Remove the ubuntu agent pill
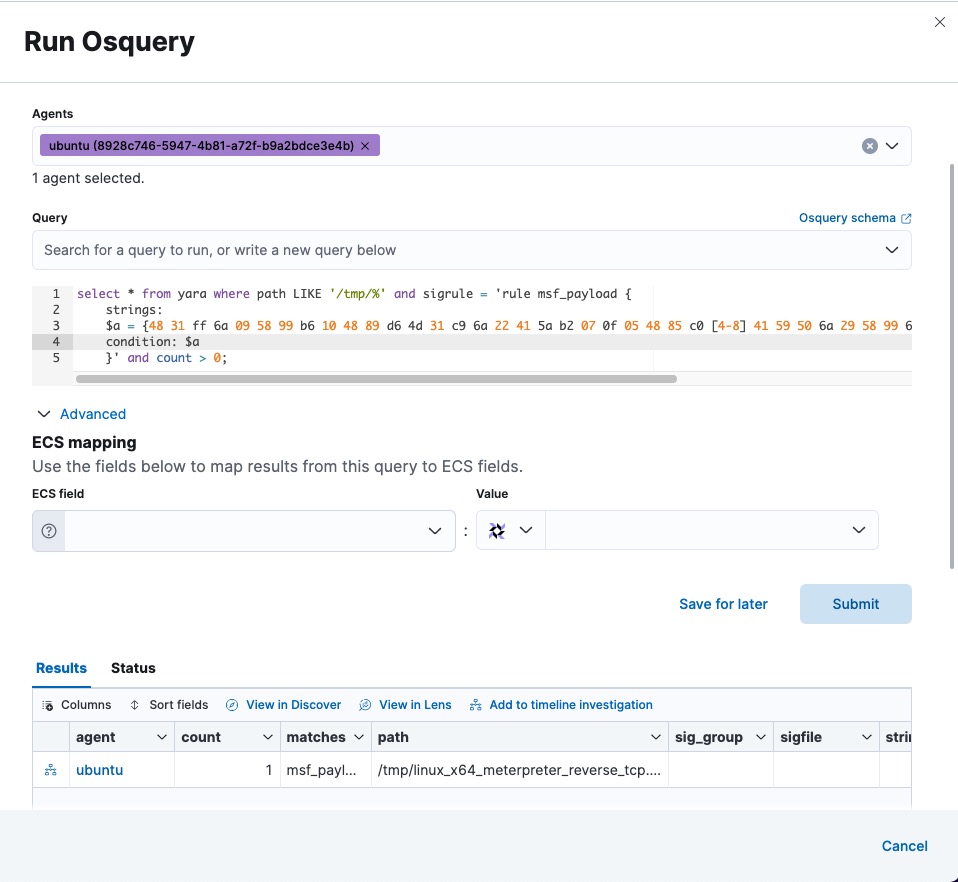Screen dimensions: 958x882 click(x=365, y=146)
